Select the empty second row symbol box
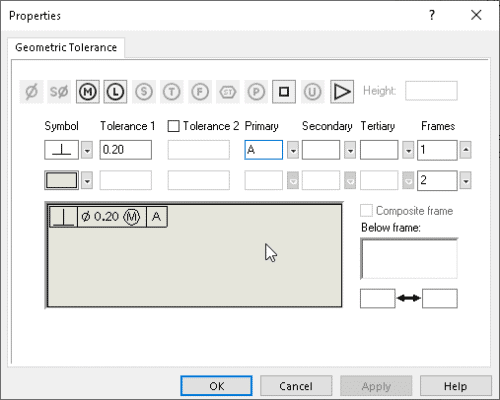 coord(62,181)
